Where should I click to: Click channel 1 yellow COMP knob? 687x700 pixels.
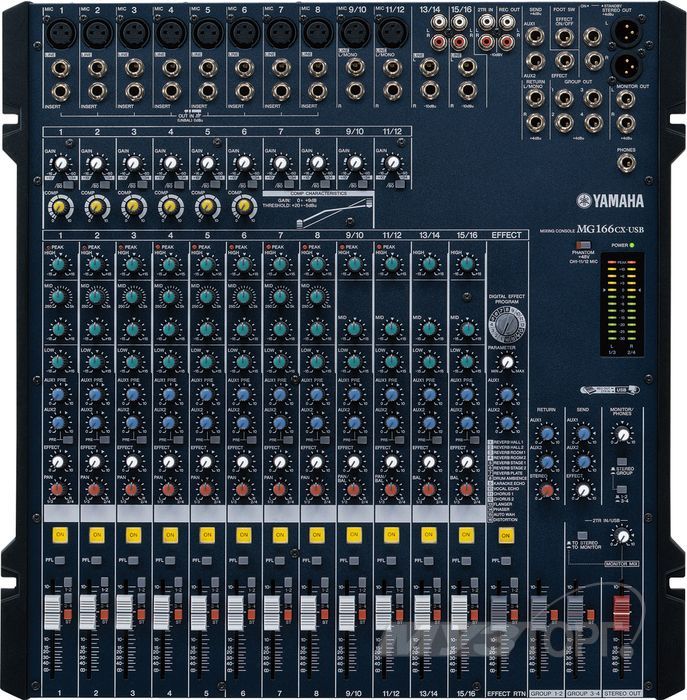pos(60,207)
